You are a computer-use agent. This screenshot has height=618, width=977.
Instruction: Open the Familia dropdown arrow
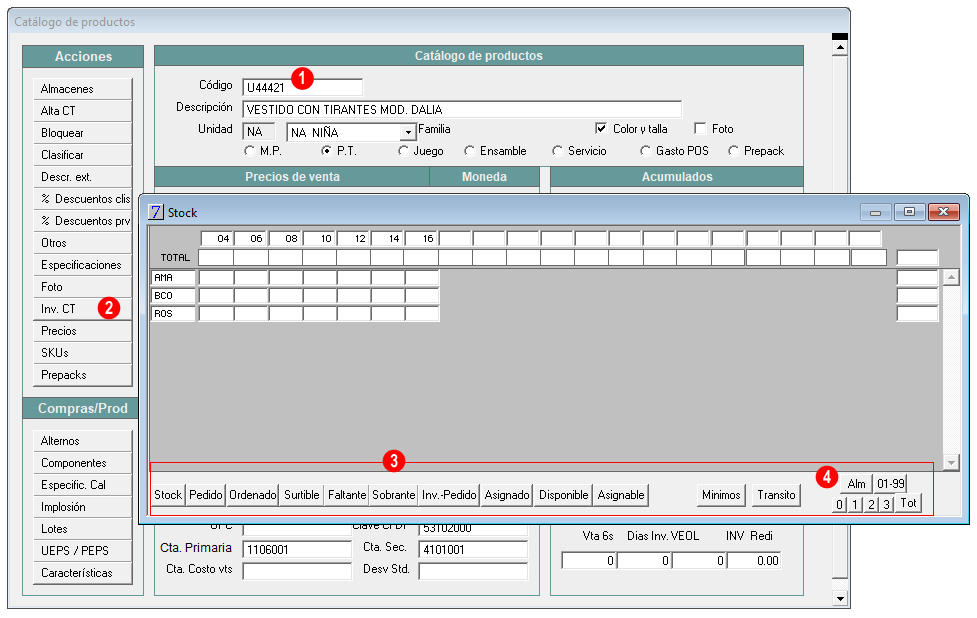click(x=407, y=133)
